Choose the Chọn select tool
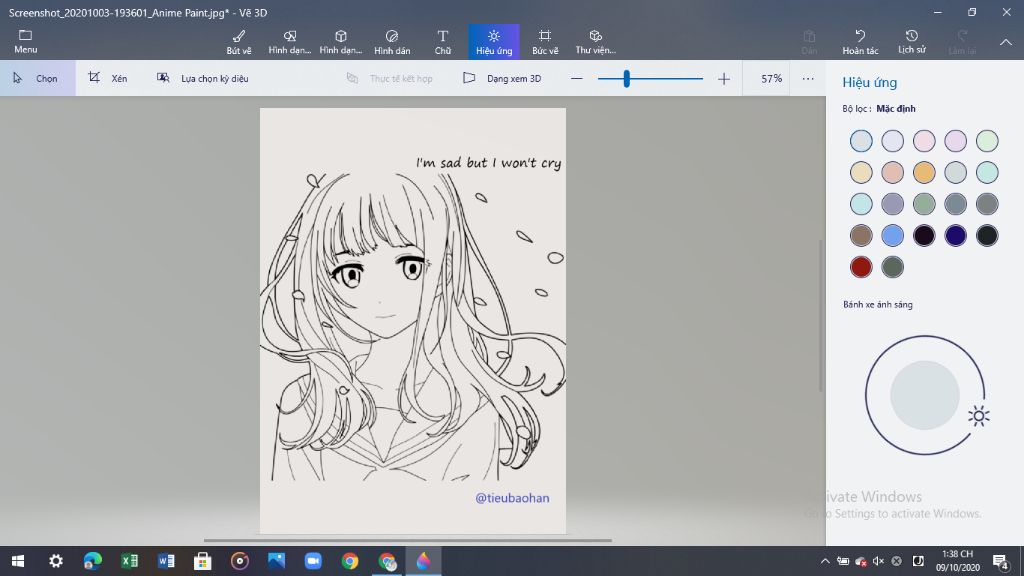Image resolution: width=1024 pixels, height=576 pixels. point(38,78)
